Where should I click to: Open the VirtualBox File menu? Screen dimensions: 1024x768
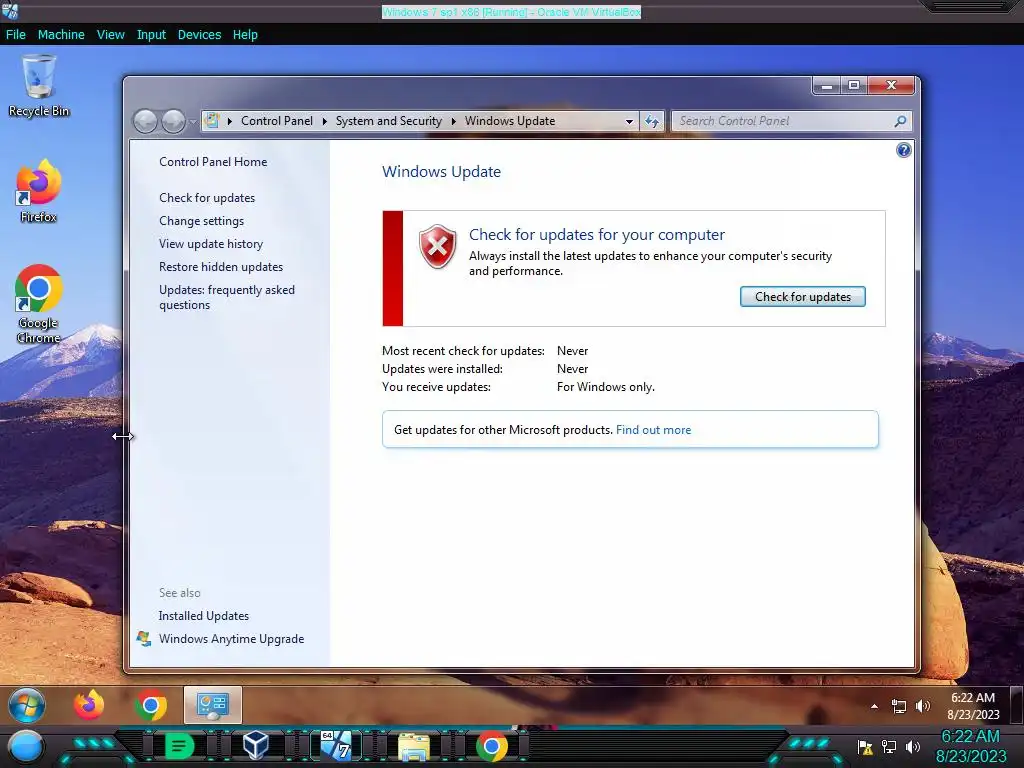pos(16,35)
